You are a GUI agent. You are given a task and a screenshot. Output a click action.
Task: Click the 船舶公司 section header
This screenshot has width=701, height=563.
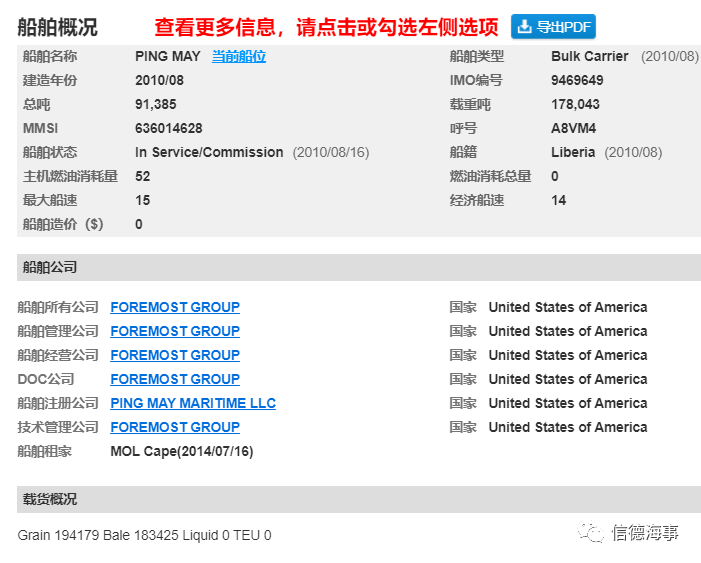(x=359, y=267)
